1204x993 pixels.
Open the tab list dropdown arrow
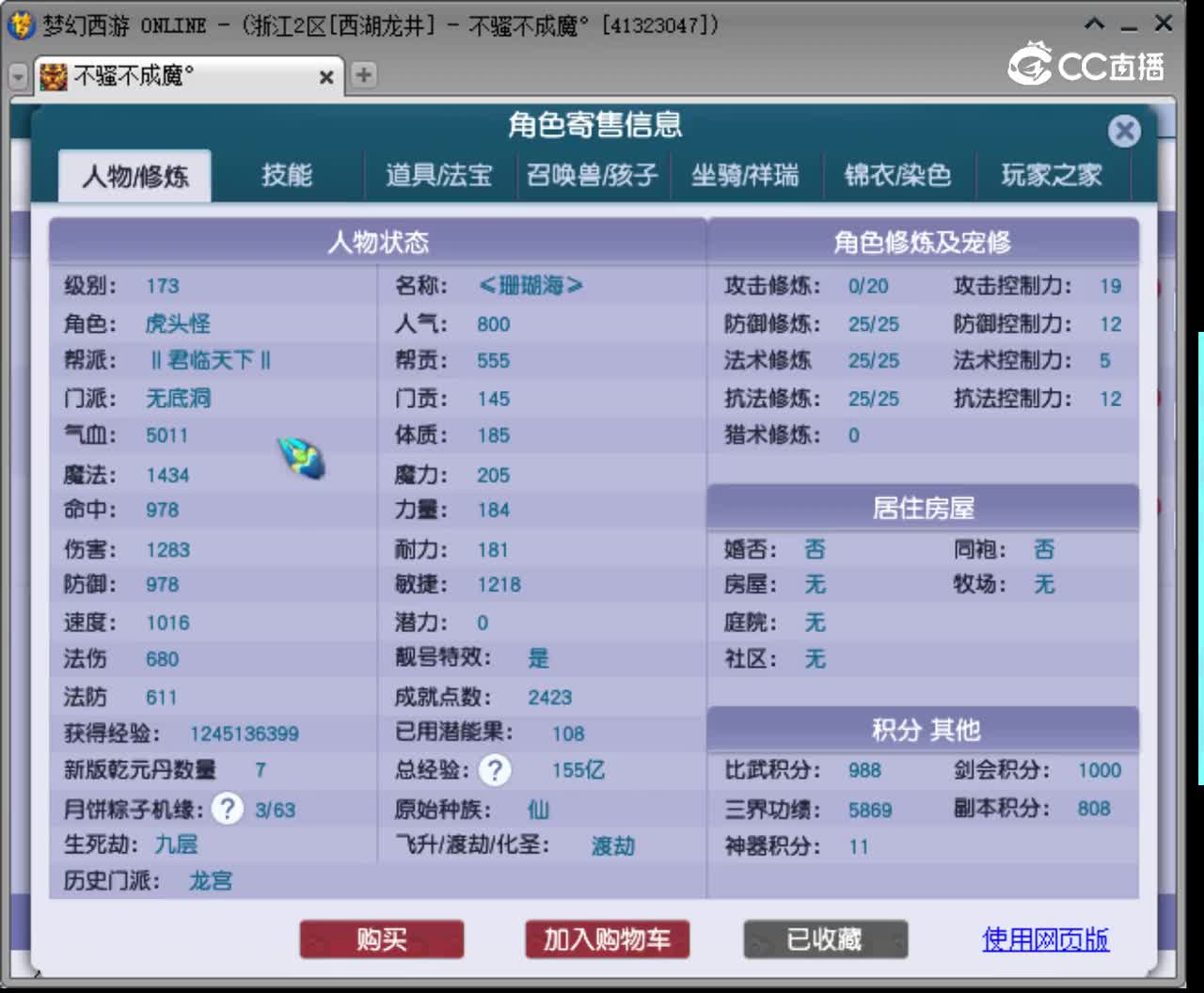(x=18, y=76)
